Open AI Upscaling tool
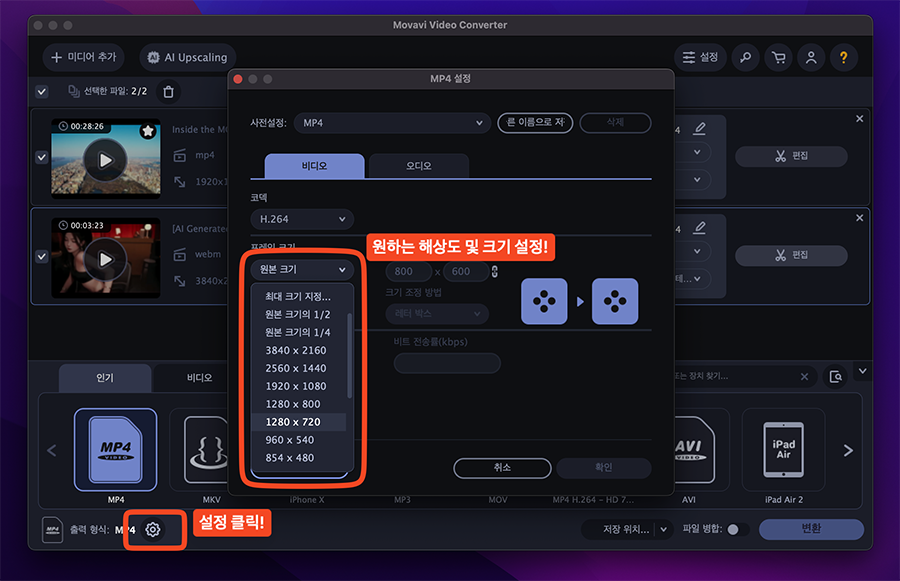Viewport: 900px width, 581px height. pos(188,57)
